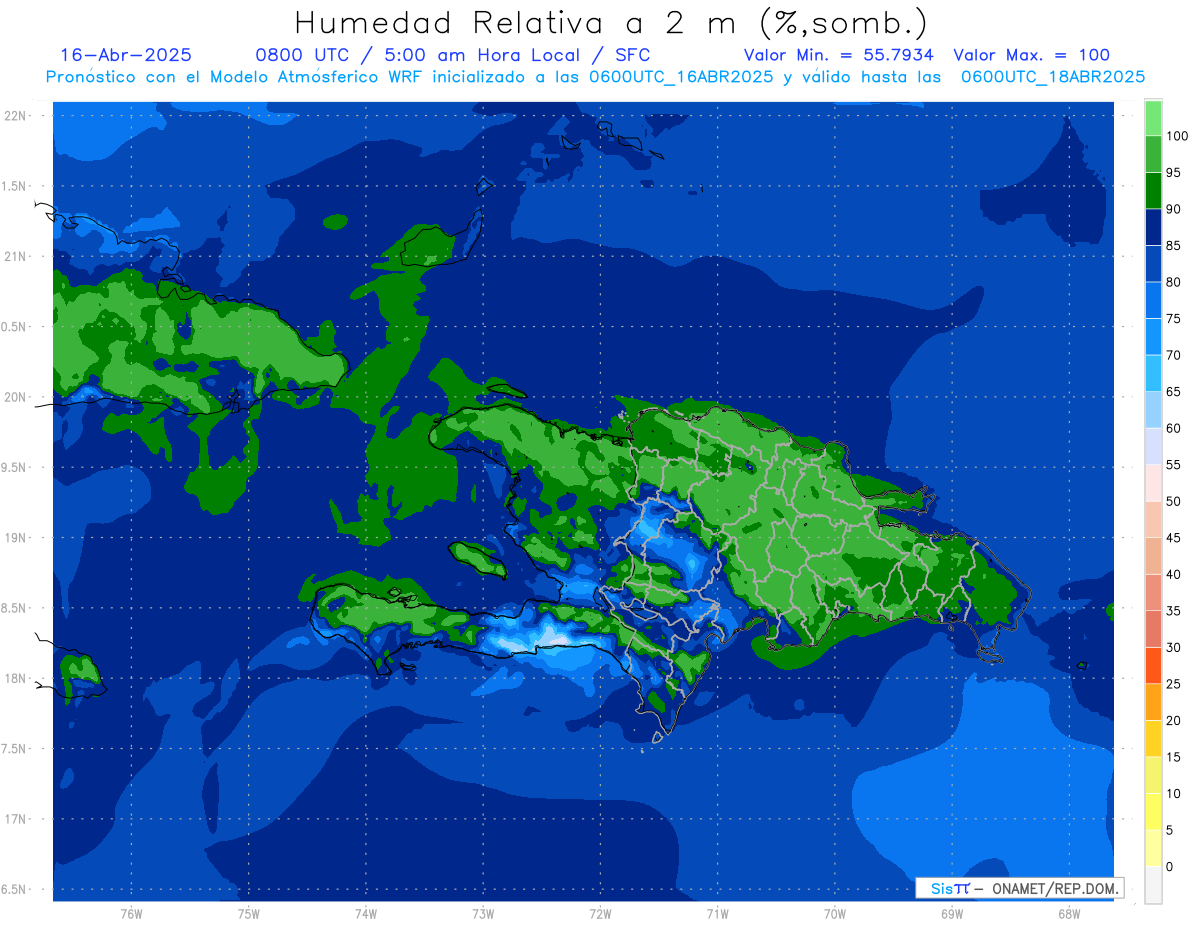Click the legend value '95'
This screenshot has height=927, width=1200.
(1173, 173)
